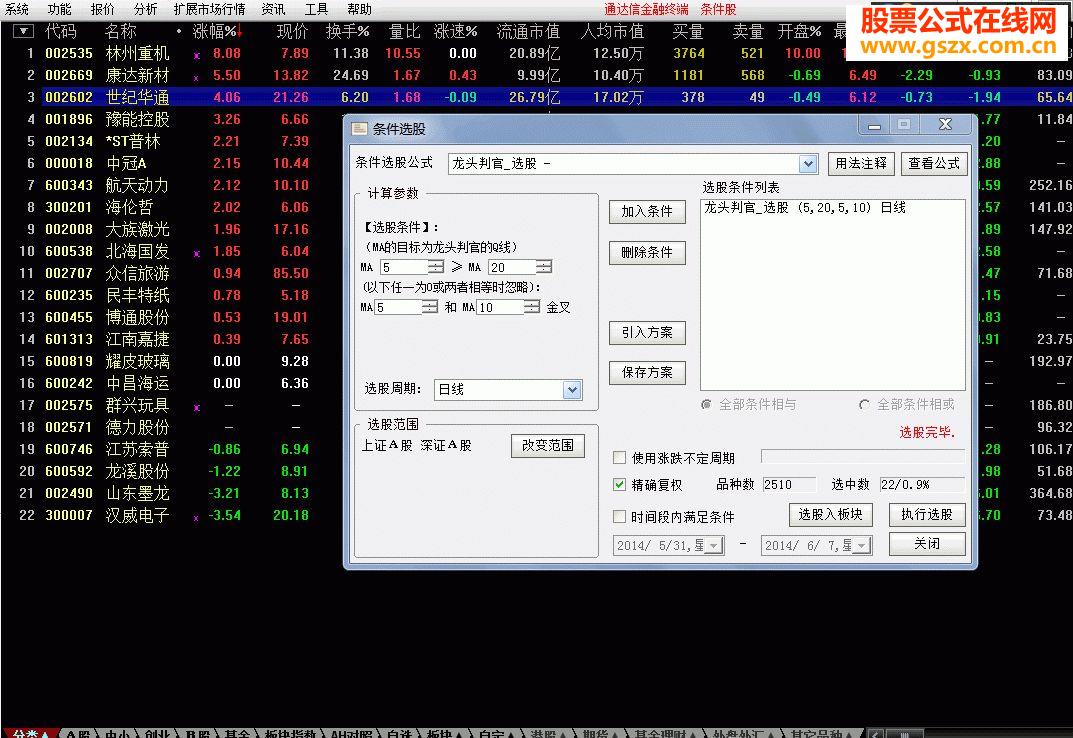Click the 关闭 button
The height and width of the screenshot is (738, 1073).
(x=927, y=544)
